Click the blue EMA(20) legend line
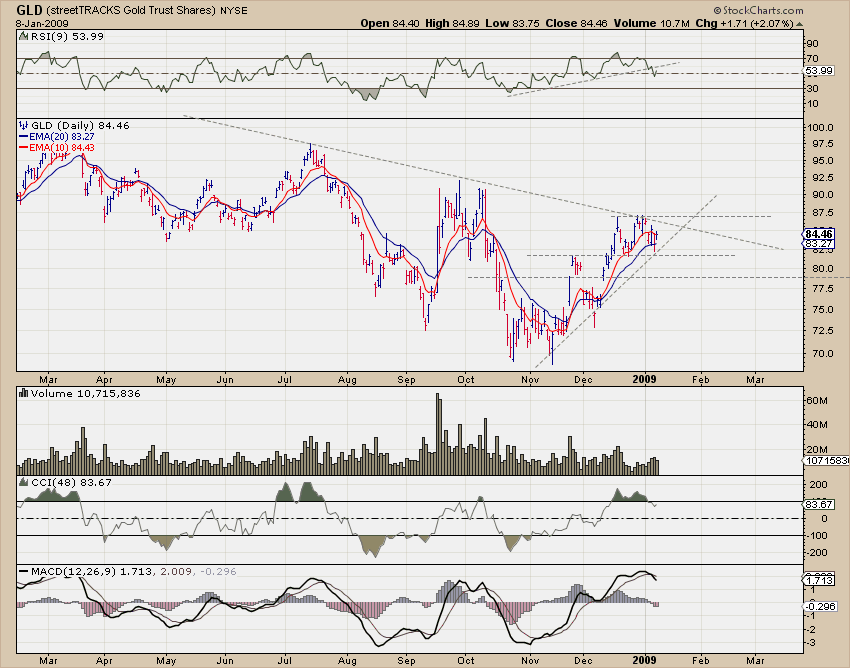The height and width of the screenshot is (668, 850). click(x=23, y=137)
